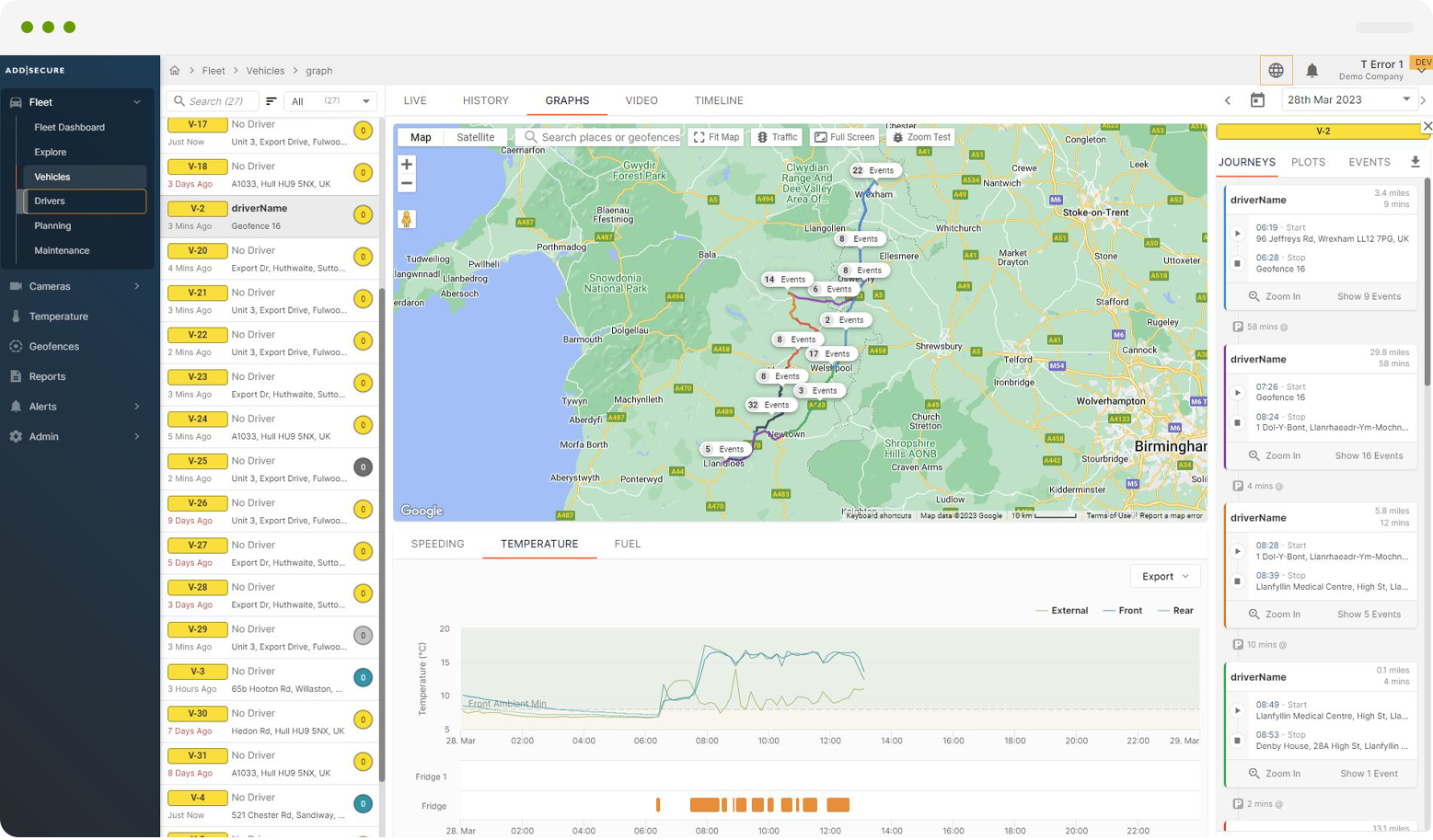Screen dimensions: 1433x840
Task: Click the last orange Fridge timeline segment
Action: coord(838,805)
